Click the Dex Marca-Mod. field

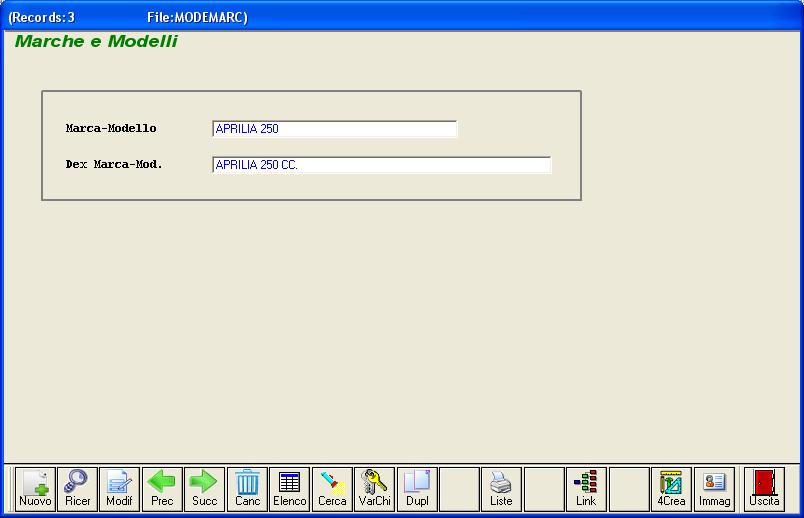coord(381,165)
